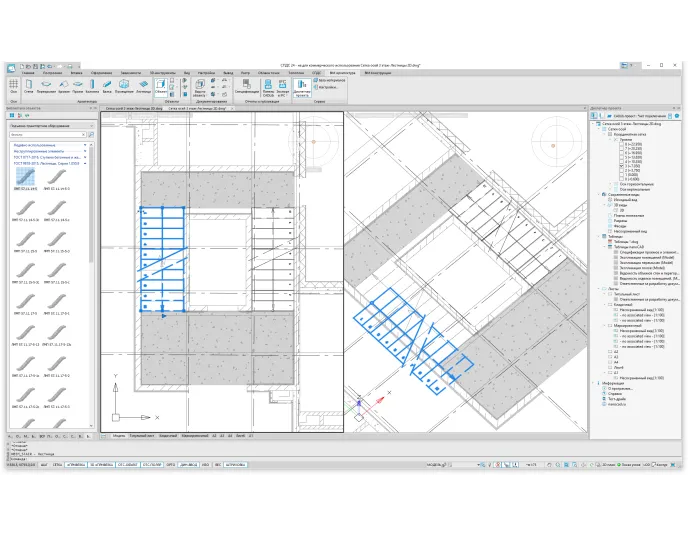Click Настройки button in the Справка group
The image size is (688, 537).
point(327,86)
